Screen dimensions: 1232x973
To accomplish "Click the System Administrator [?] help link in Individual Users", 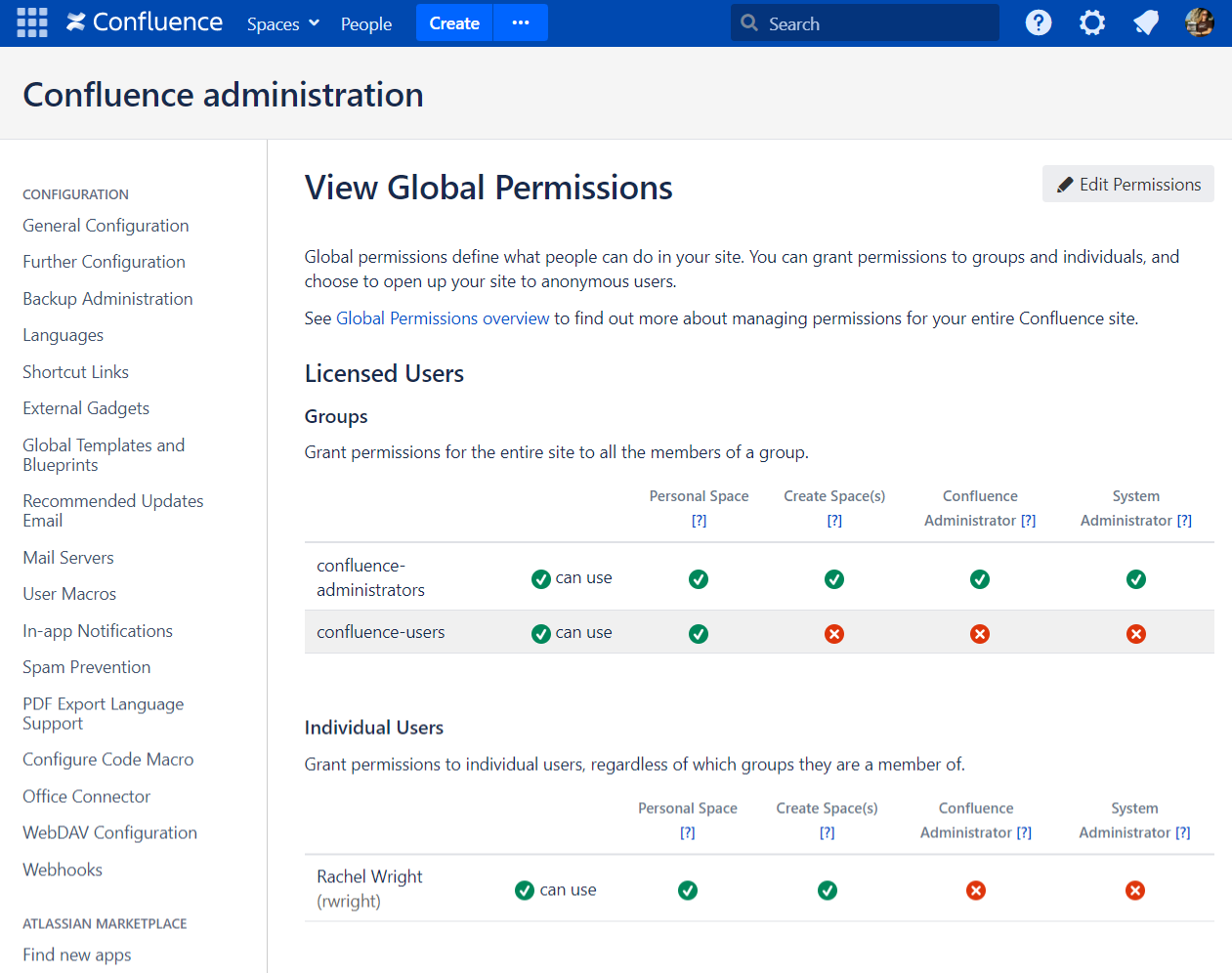I will point(1183,832).
